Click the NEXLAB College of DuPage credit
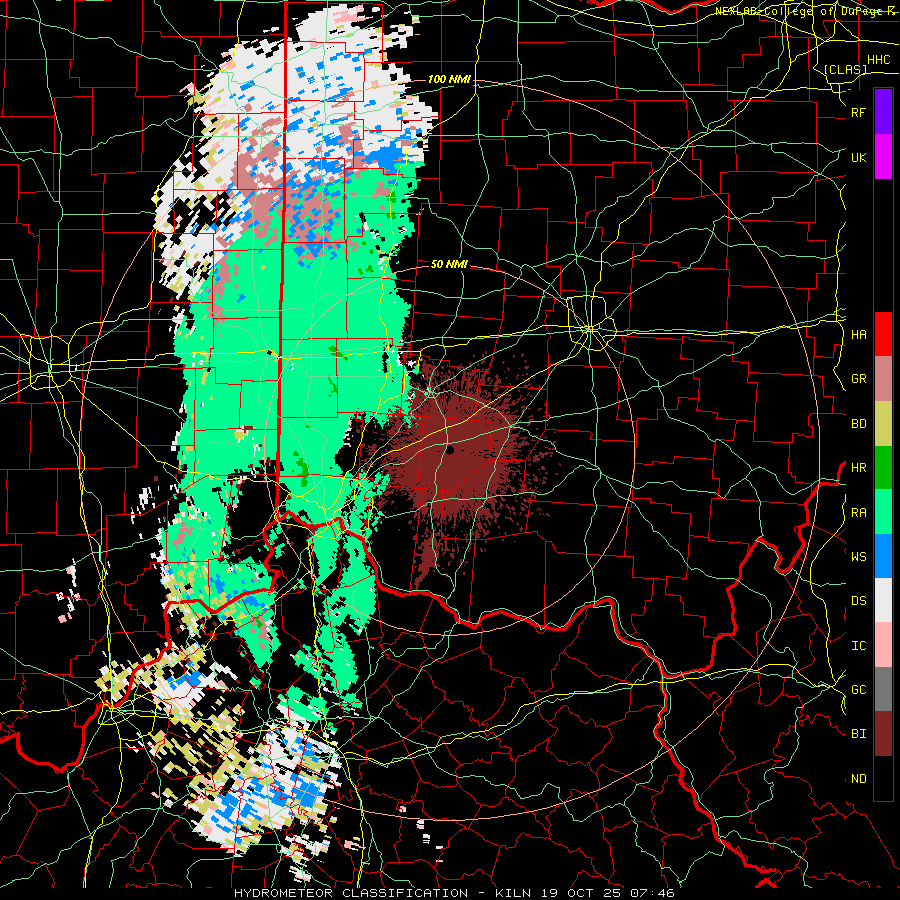This screenshot has width=900, height=900. [805, 11]
